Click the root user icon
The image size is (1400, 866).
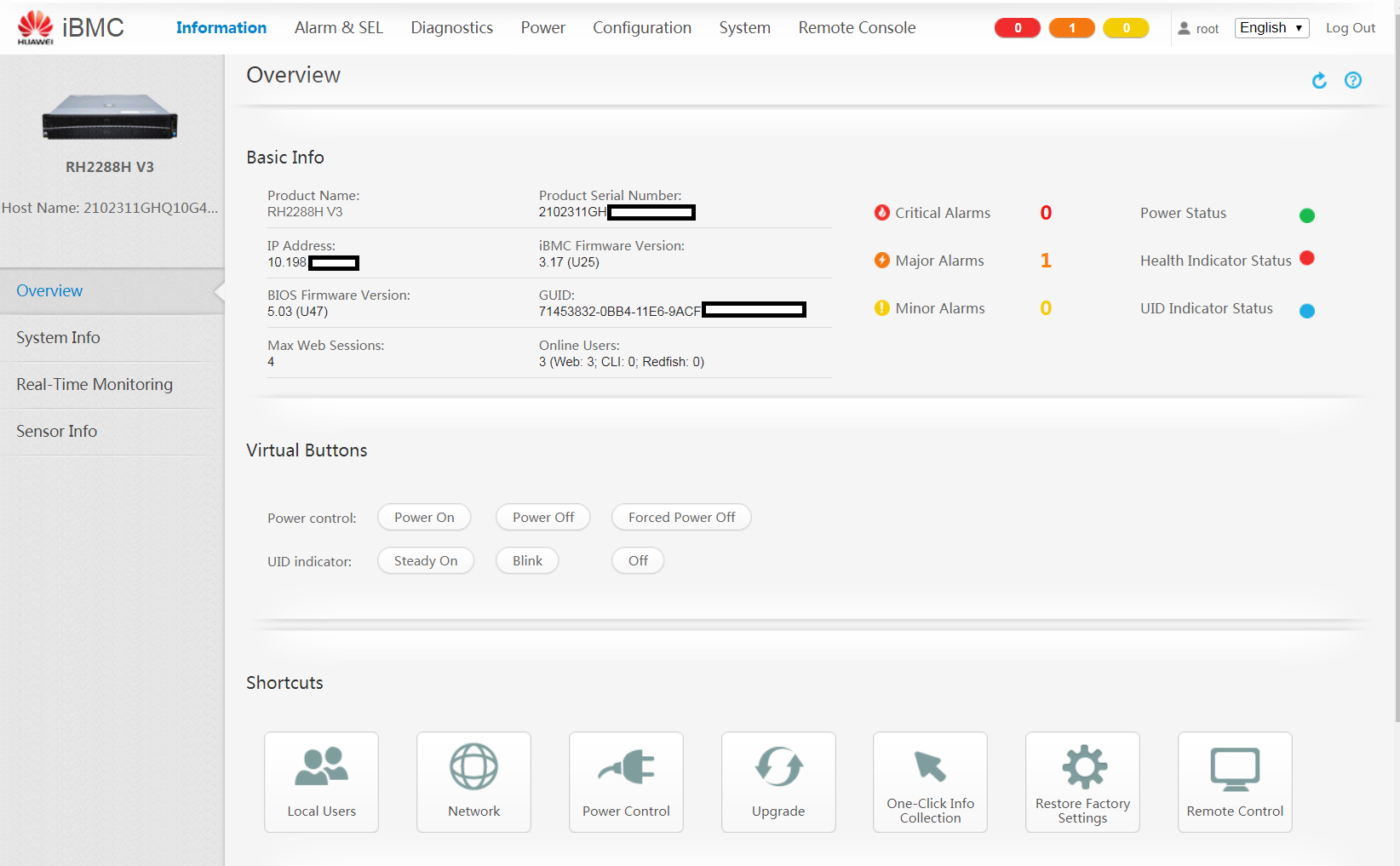(1184, 28)
